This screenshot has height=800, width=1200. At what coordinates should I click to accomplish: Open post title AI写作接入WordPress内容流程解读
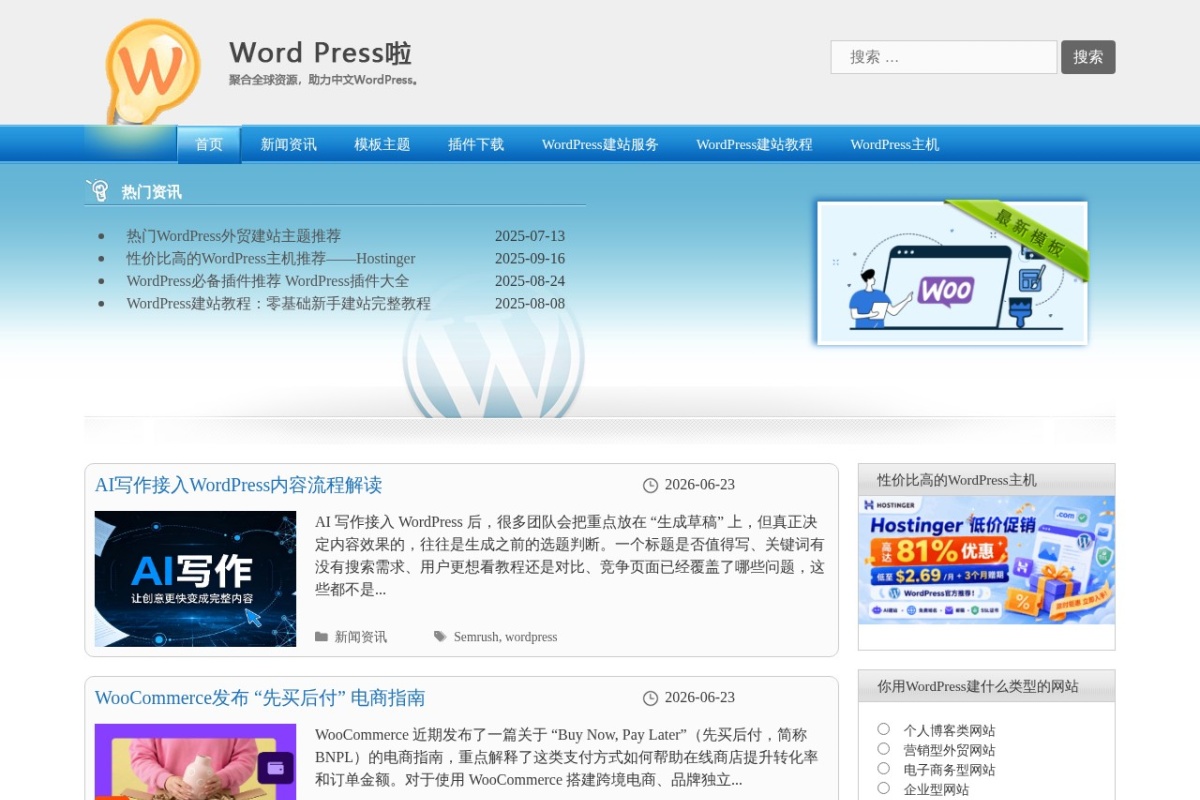click(239, 485)
